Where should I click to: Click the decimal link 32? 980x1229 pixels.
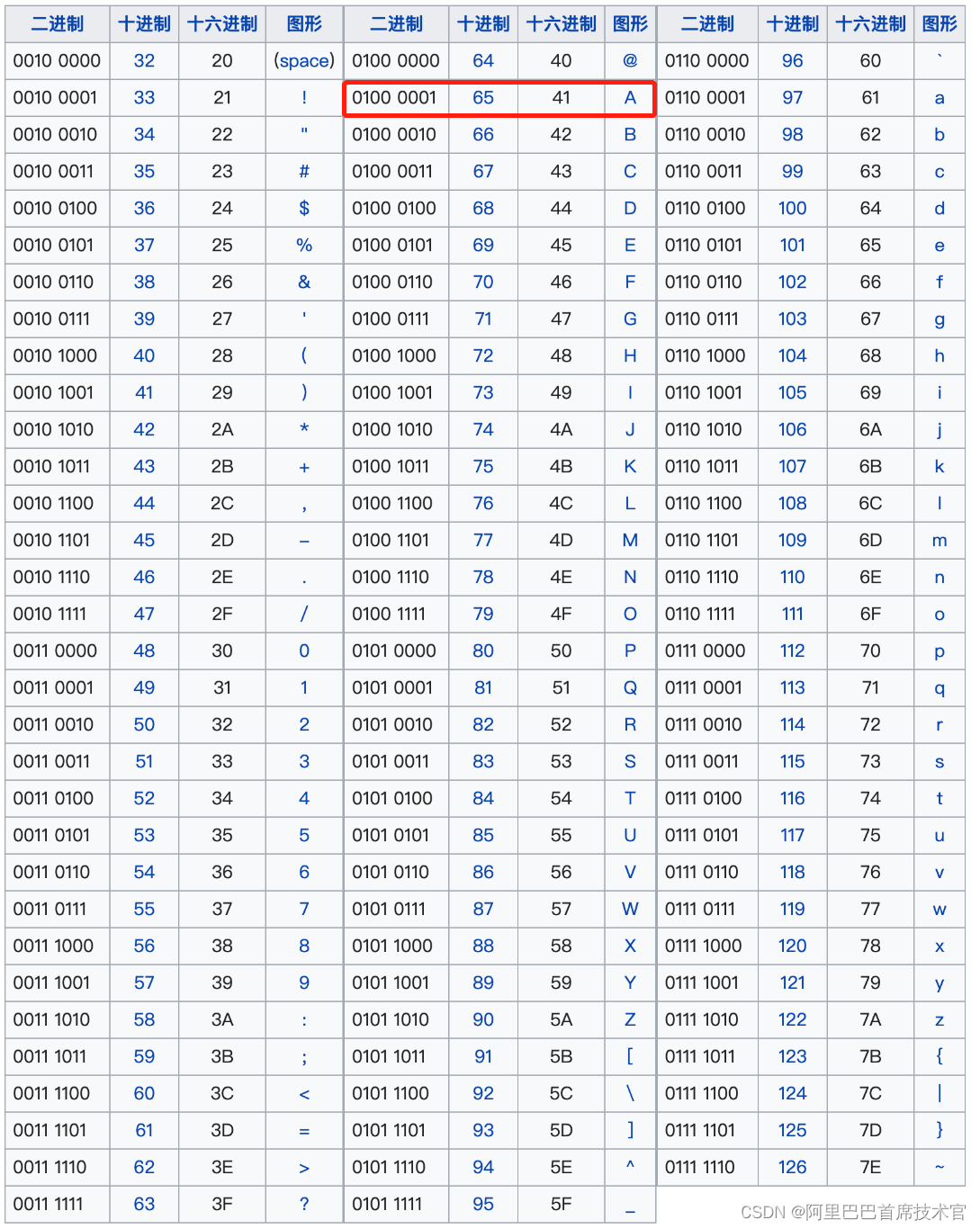coord(144,60)
